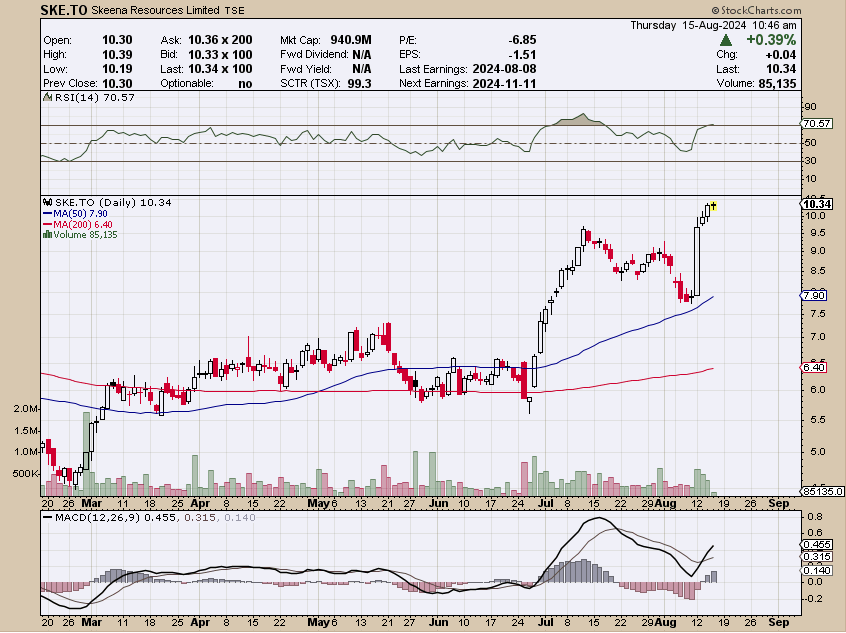
Task: Click the 10.34 current price tag on right axis
Action: point(817,204)
